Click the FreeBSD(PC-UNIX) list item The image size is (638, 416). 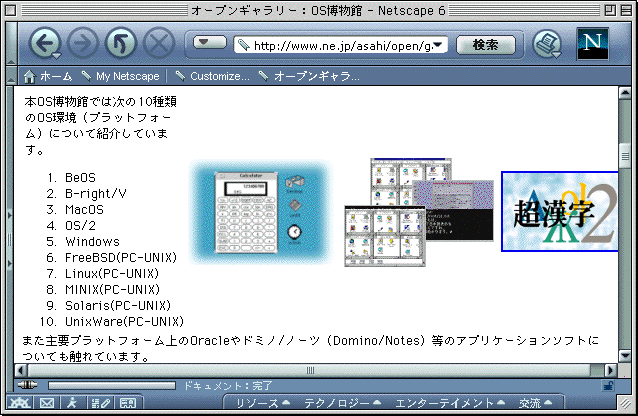[x=121, y=258]
